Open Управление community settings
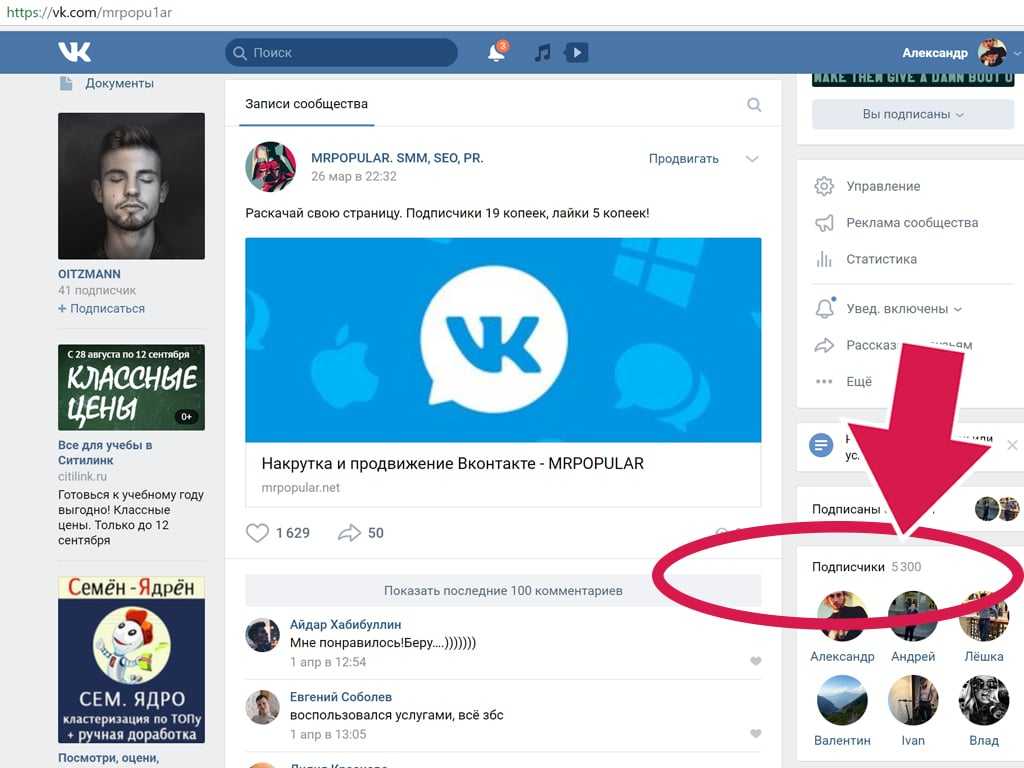Viewport: 1024px width, 768px height. 883,186
